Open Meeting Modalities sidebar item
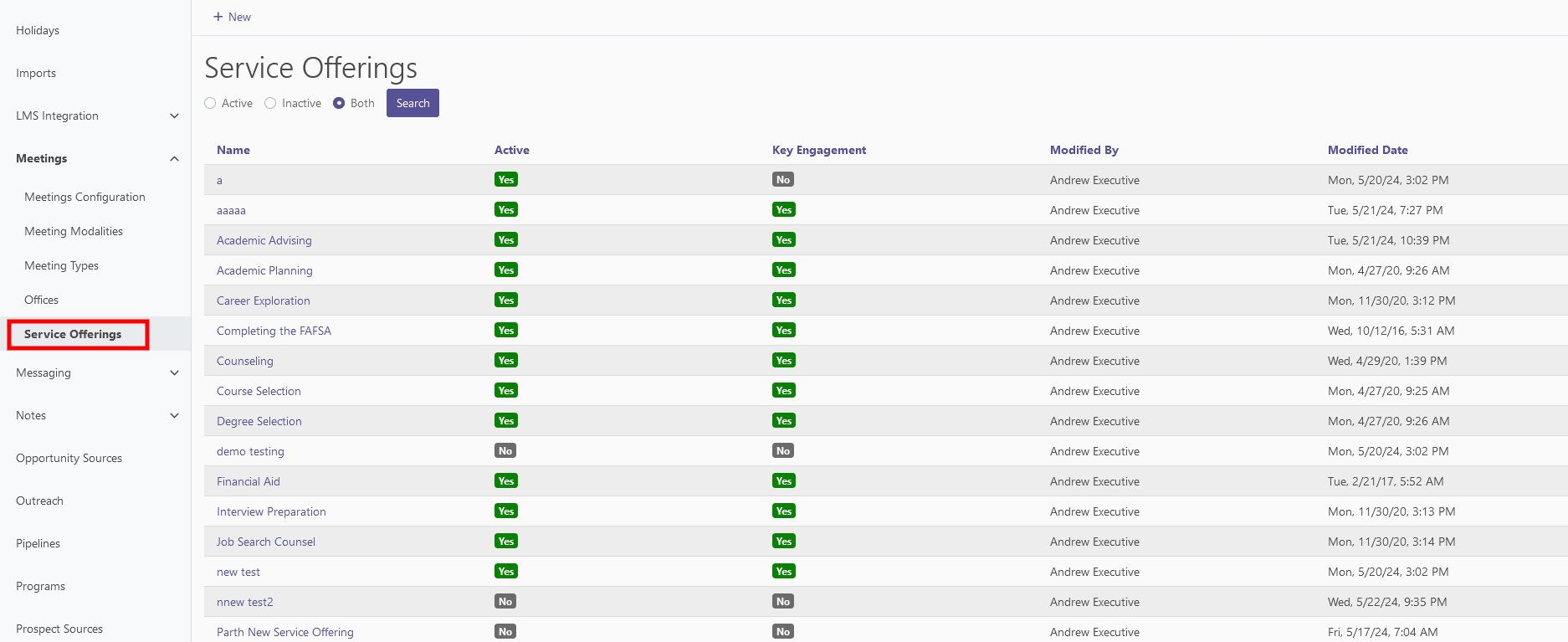This screenshot has height=642, width=1568. (x=74, y=231)
